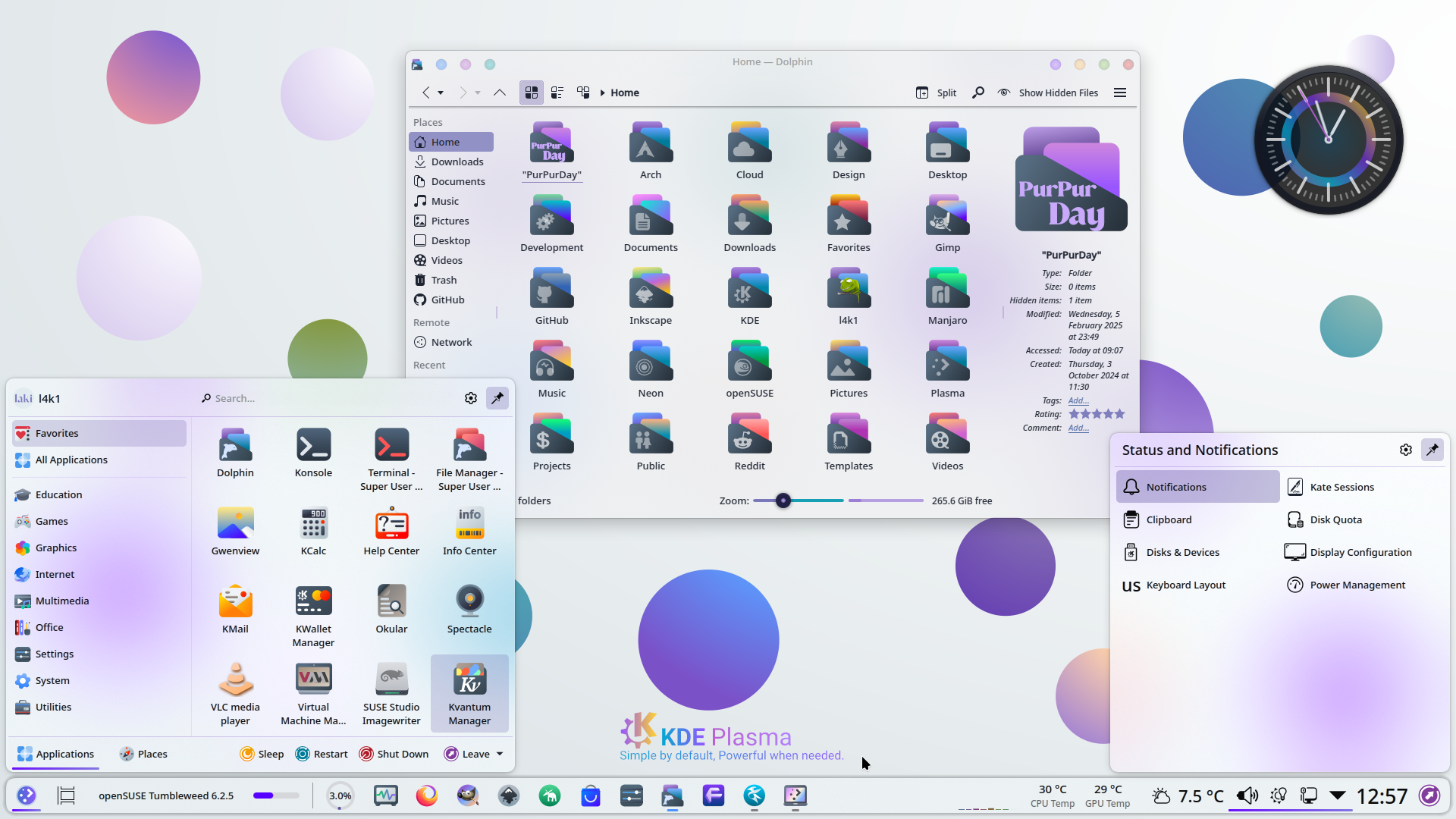
Task: Launch VLC media player
Action: pyautogui.click(x=235, y=694)
